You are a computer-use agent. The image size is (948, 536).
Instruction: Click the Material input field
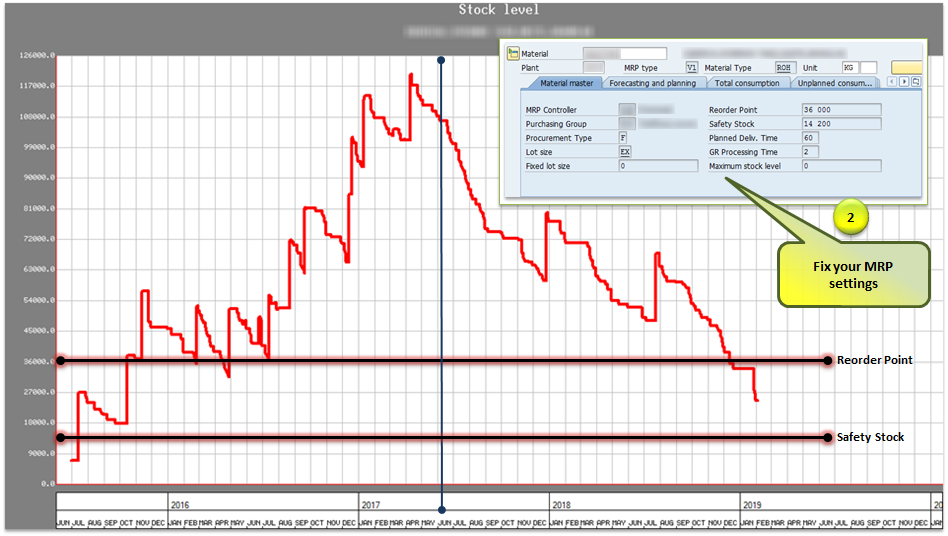(x=625, y=54)
